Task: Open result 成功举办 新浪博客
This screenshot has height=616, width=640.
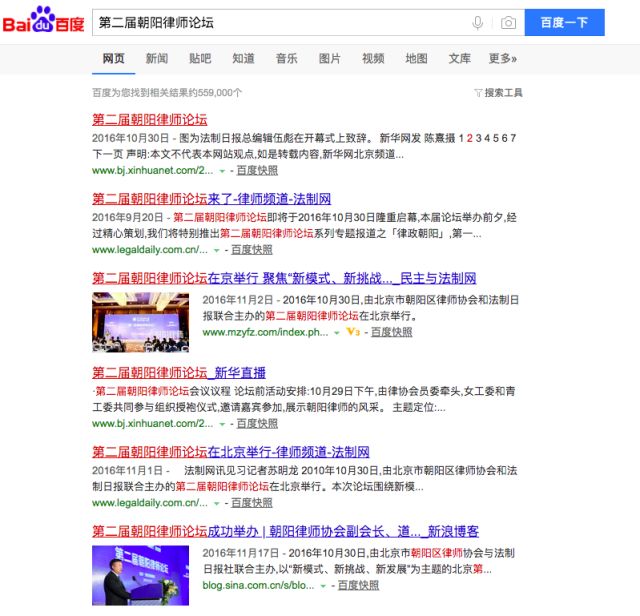Action: click(x=285, y=531)
